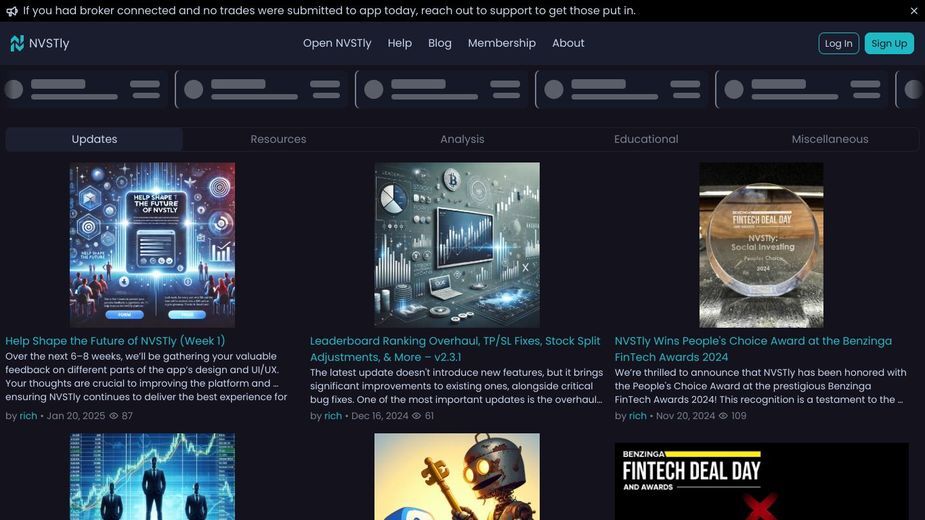
Task: Open Help Shape the Future of NVSTly article
Action: tap(115, 341)
